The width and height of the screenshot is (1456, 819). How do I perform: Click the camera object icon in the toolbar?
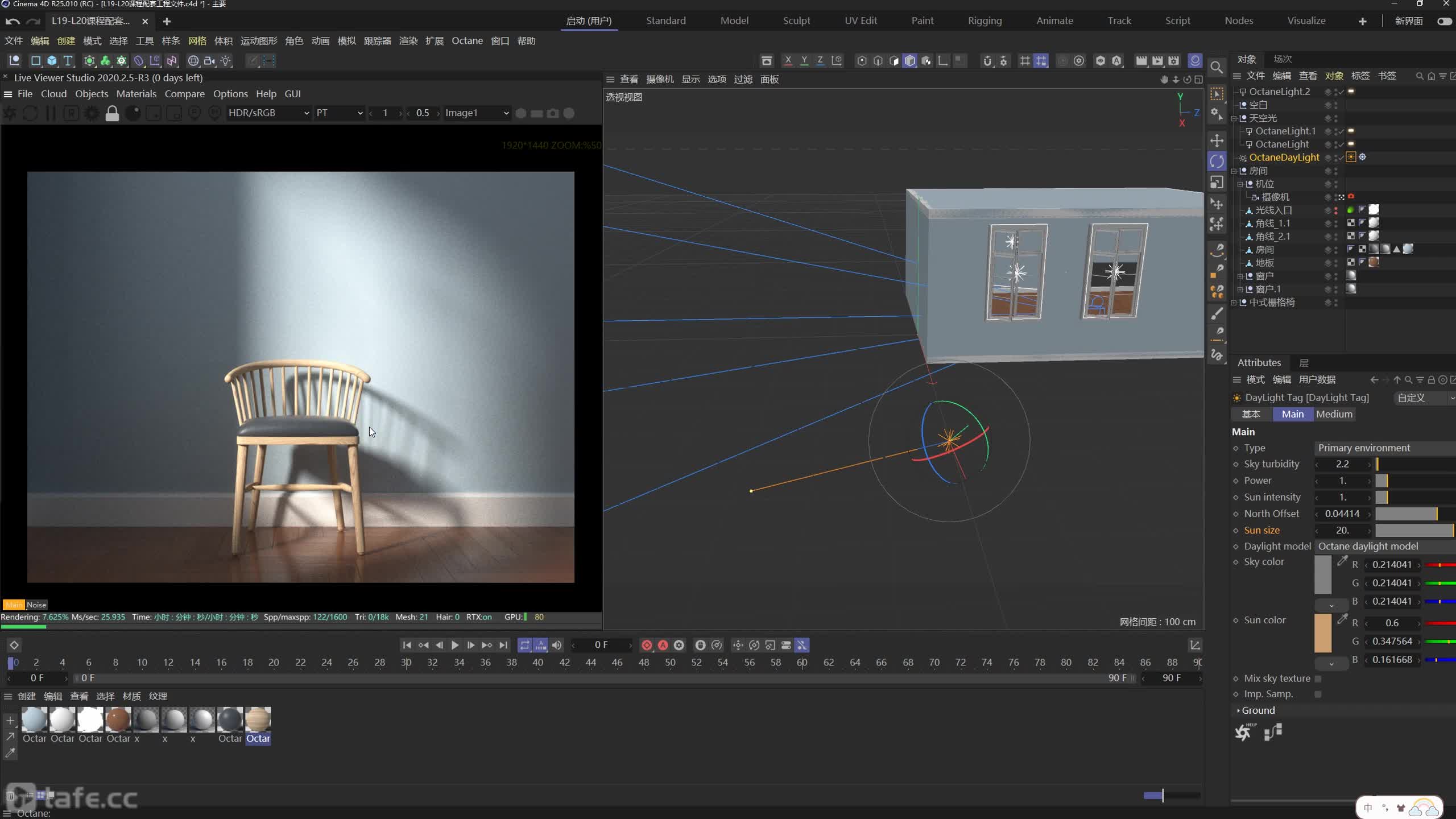(x=209, y=60)
